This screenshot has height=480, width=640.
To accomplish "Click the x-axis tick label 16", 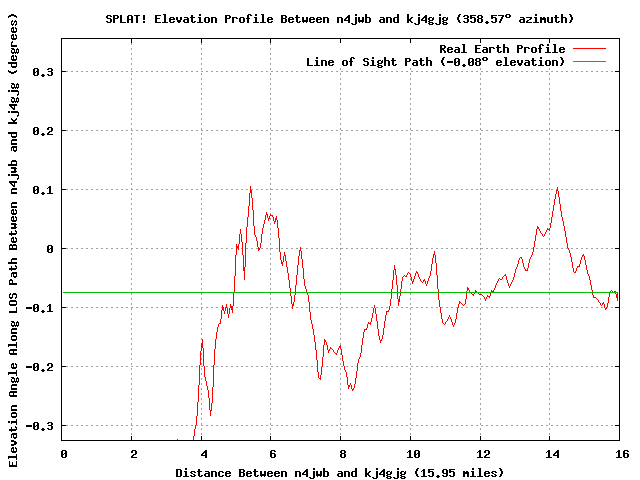I will click(x=622, y=454).
